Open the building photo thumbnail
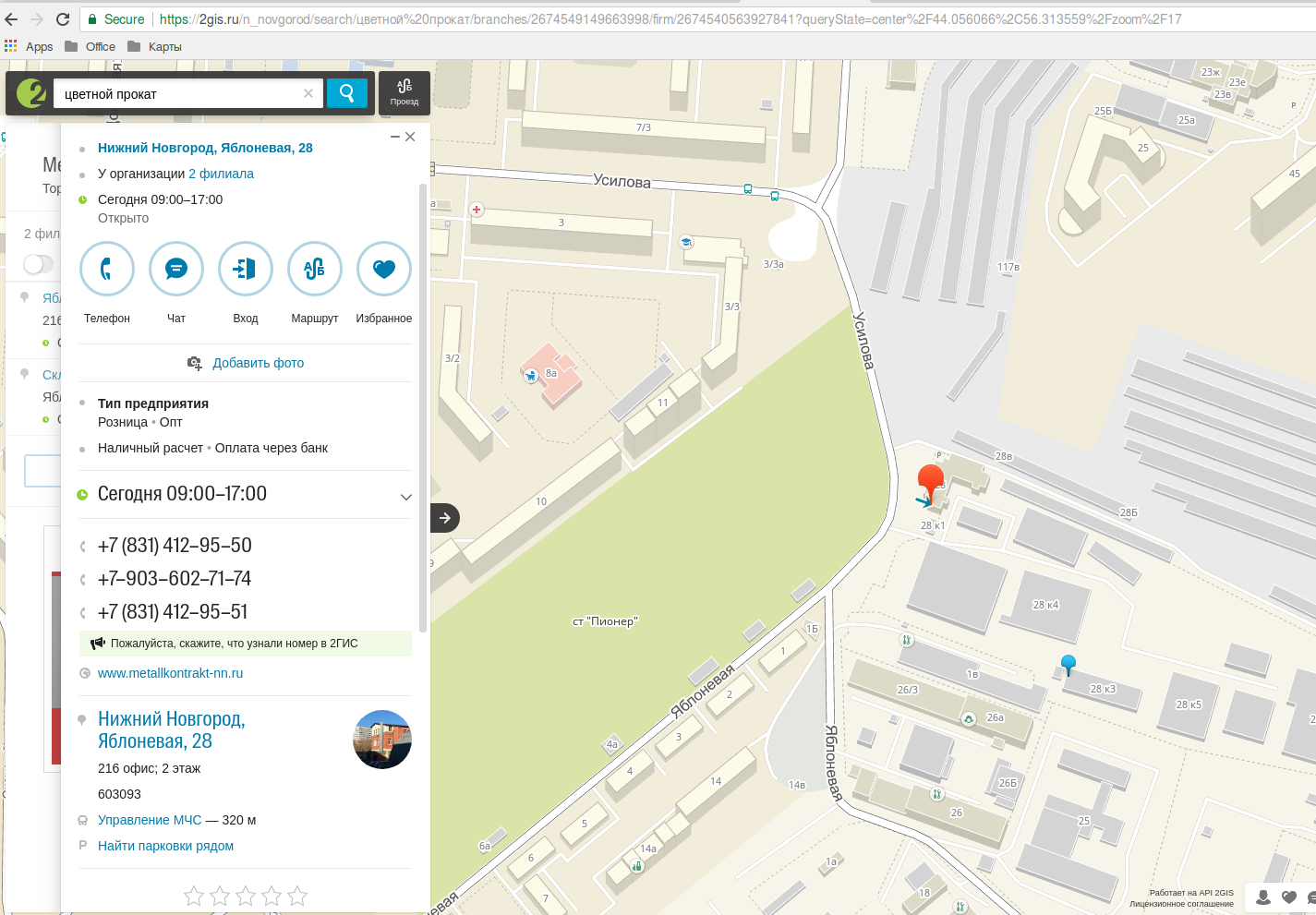 [382, 740]
